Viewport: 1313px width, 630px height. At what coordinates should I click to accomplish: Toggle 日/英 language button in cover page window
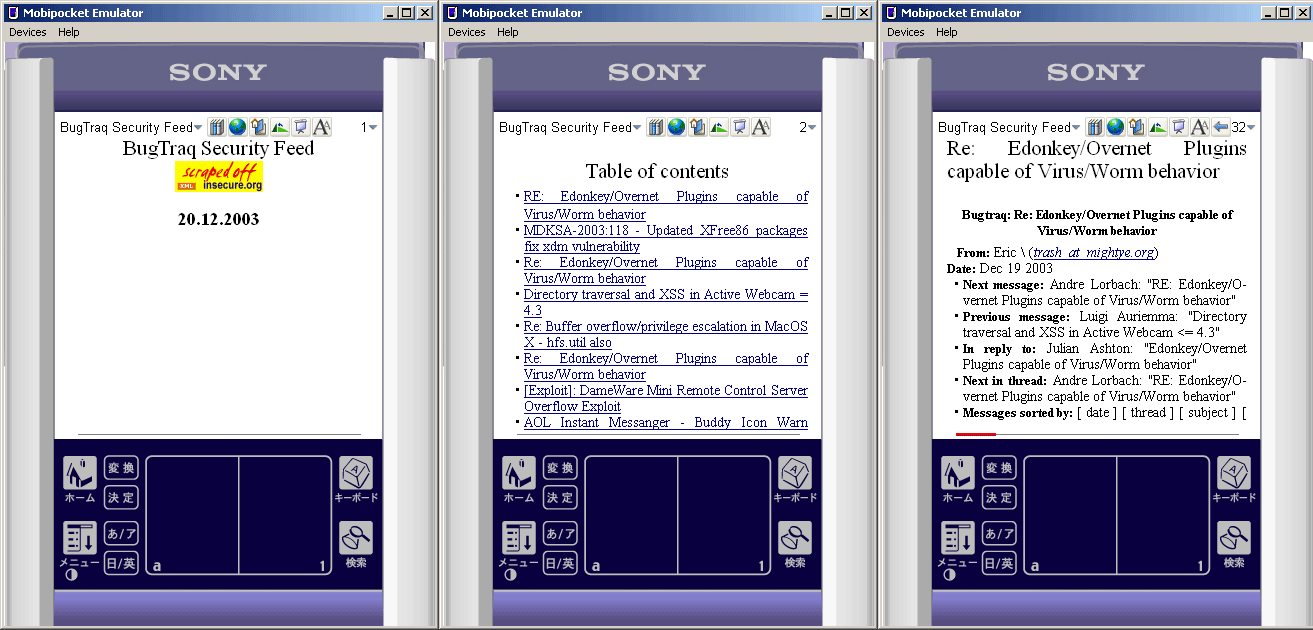(121, 563)
